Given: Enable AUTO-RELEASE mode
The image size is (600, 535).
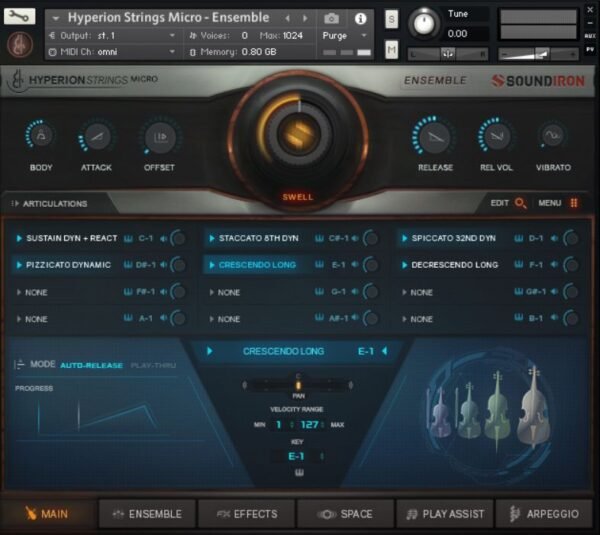Looking at the screenshot, I should [x=91, y=365].
